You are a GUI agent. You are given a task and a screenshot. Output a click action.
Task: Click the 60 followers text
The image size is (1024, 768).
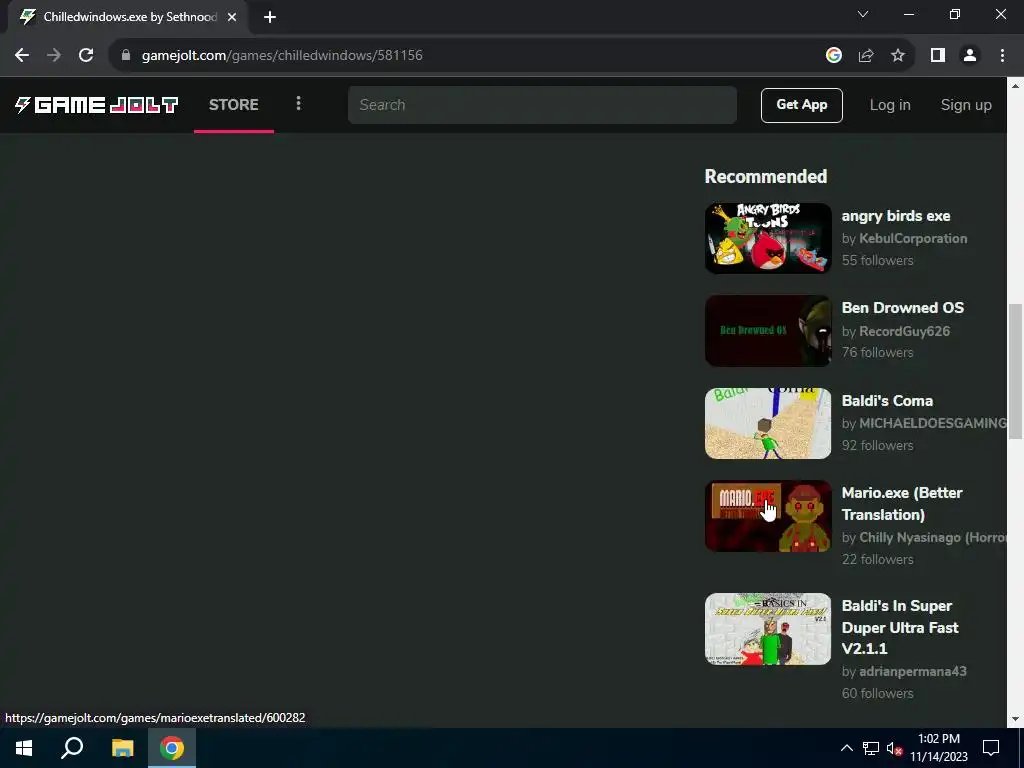coord(877,694)
